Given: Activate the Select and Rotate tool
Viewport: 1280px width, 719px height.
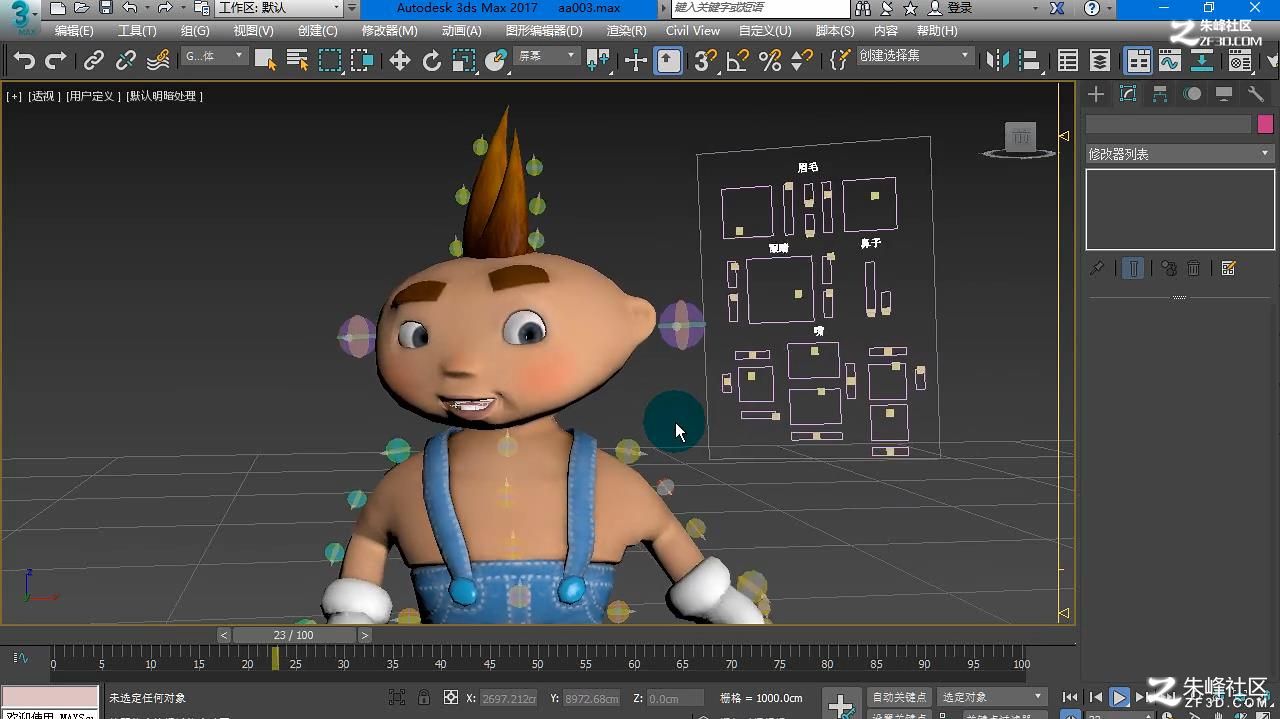Looking at the screenshot, I should (x=432, y=61).
